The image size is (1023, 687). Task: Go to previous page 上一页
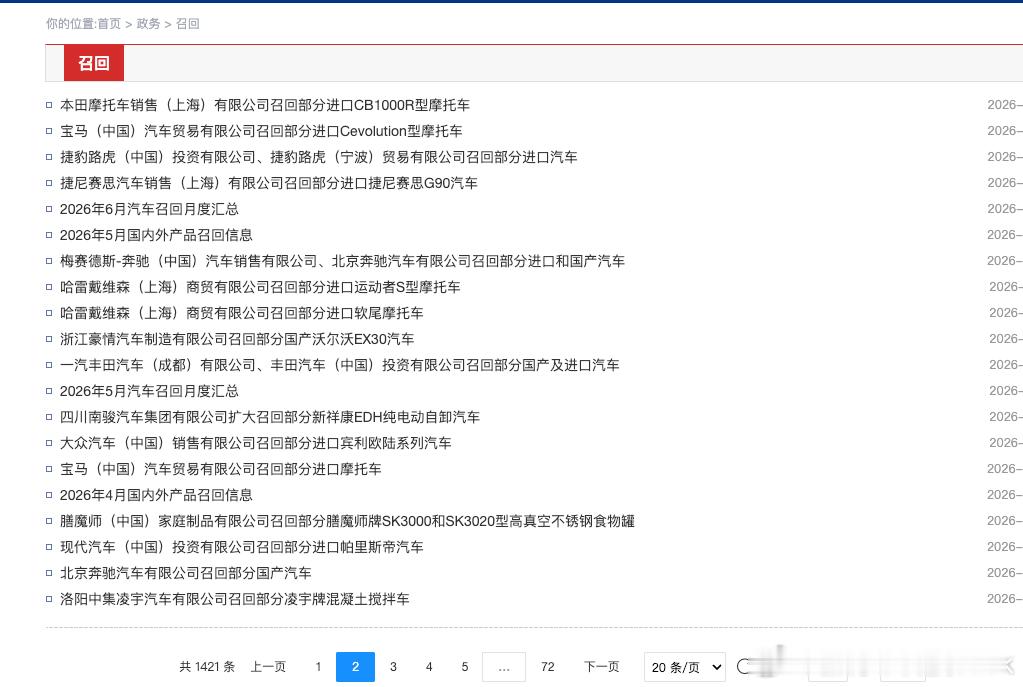(268, 667)
